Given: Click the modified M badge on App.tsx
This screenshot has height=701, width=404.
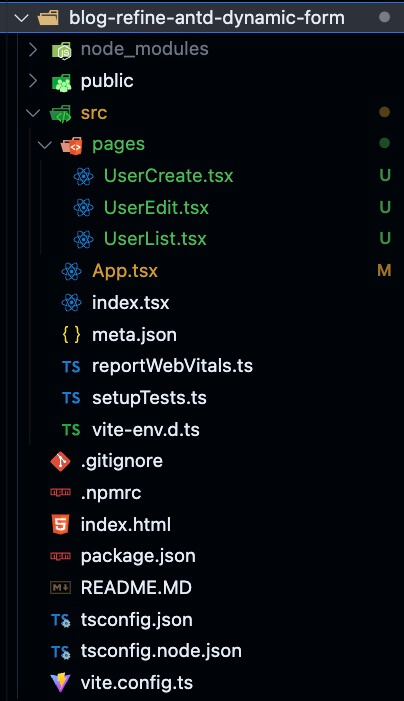Looking at the screenshot, I should pos(384,270).
